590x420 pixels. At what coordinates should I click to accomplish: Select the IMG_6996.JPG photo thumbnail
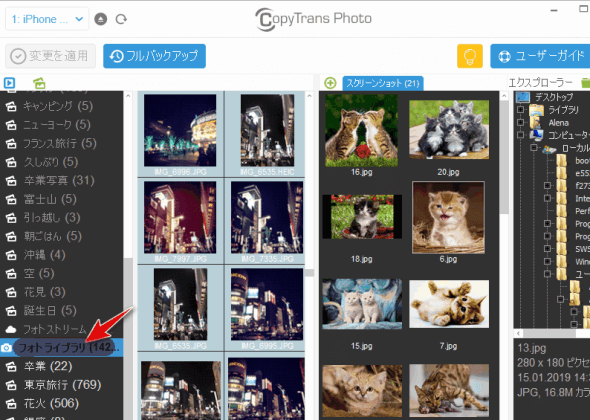(180, 131)
